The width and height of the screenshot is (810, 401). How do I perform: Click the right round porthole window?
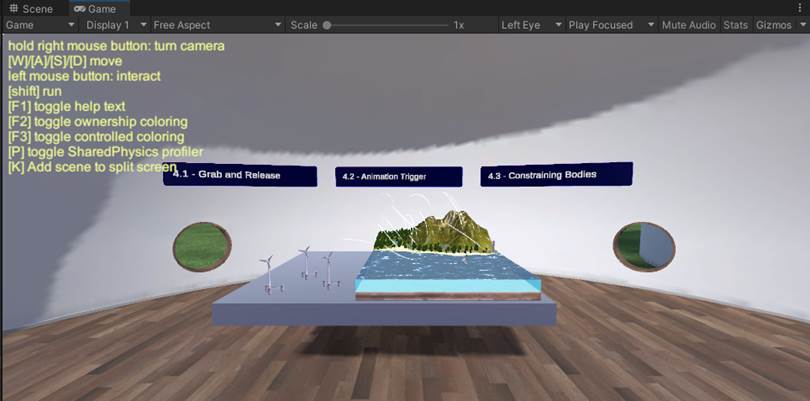(x=644, y=246)
